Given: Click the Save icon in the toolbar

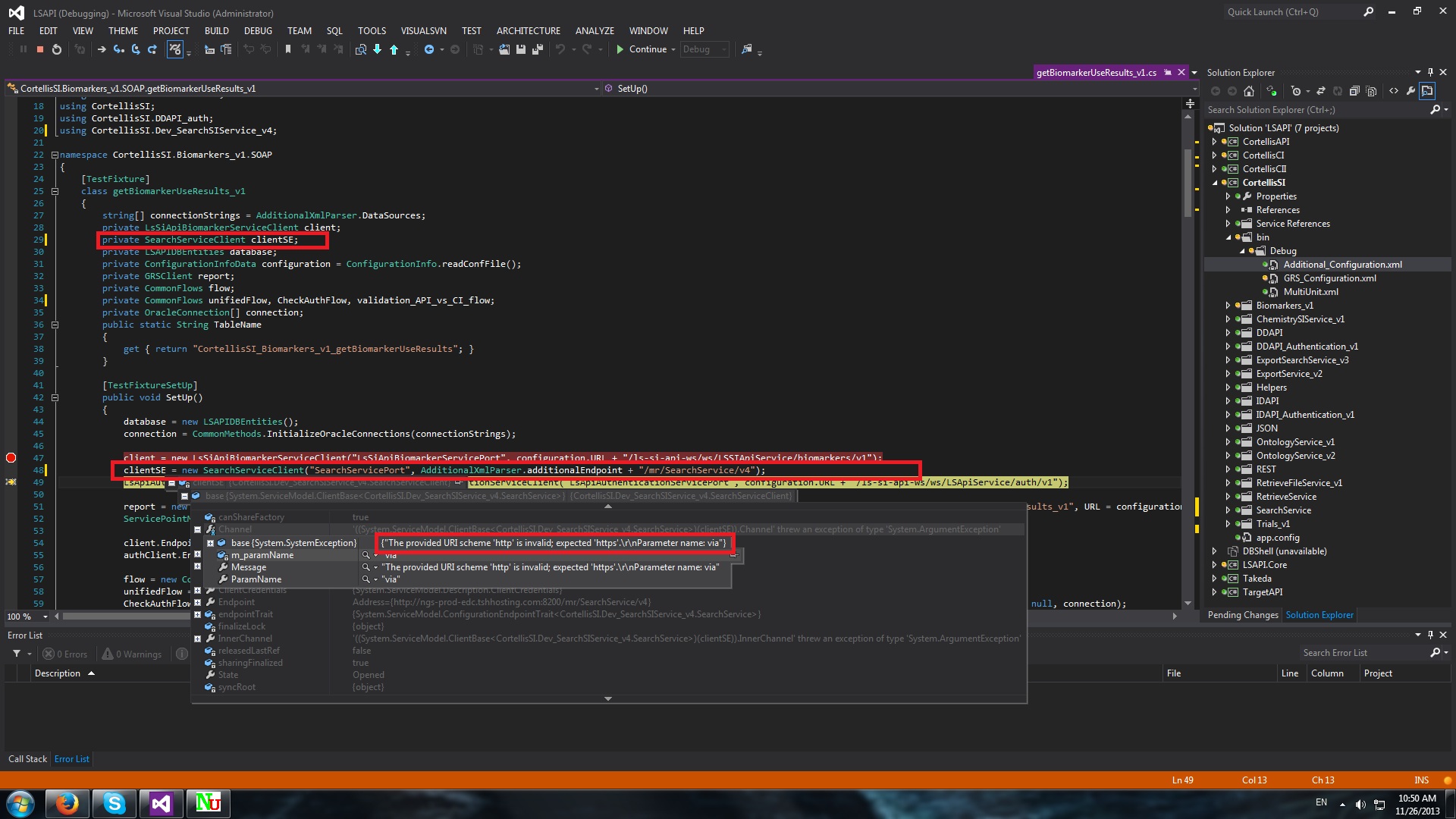Looking at the screenshot, I should [x=521, y=49].
